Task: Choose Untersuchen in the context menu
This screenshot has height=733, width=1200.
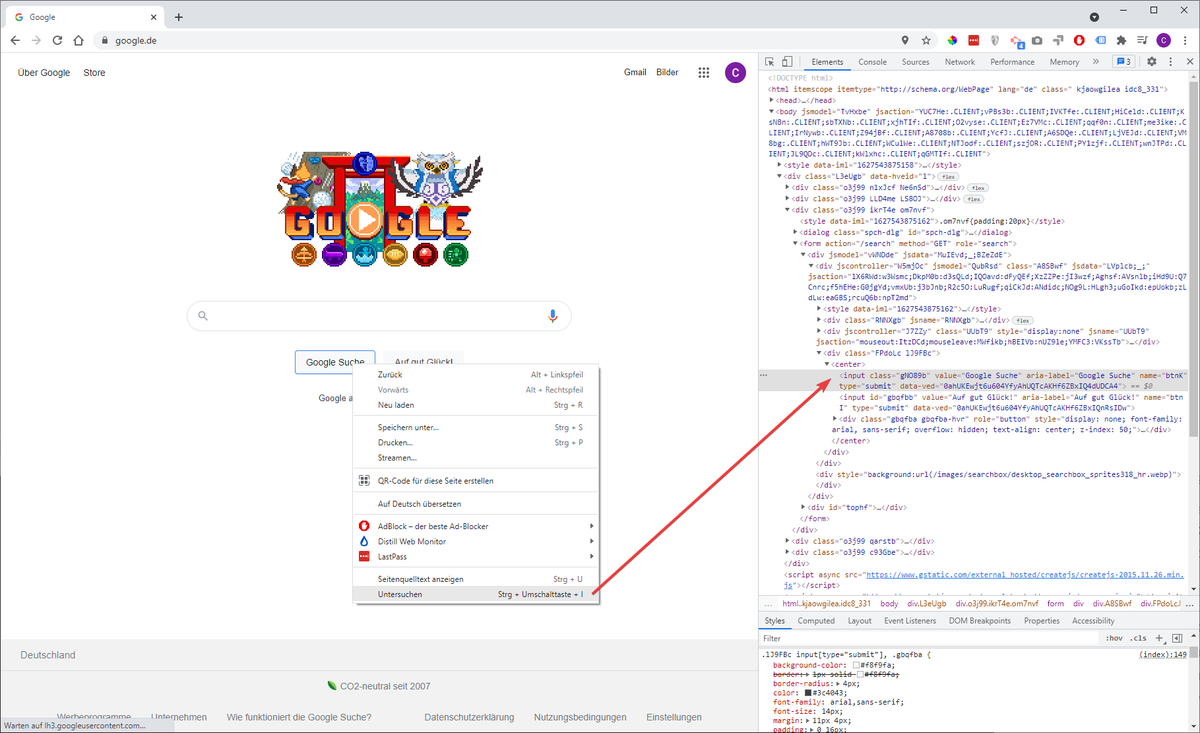Action: click(475, 594)
